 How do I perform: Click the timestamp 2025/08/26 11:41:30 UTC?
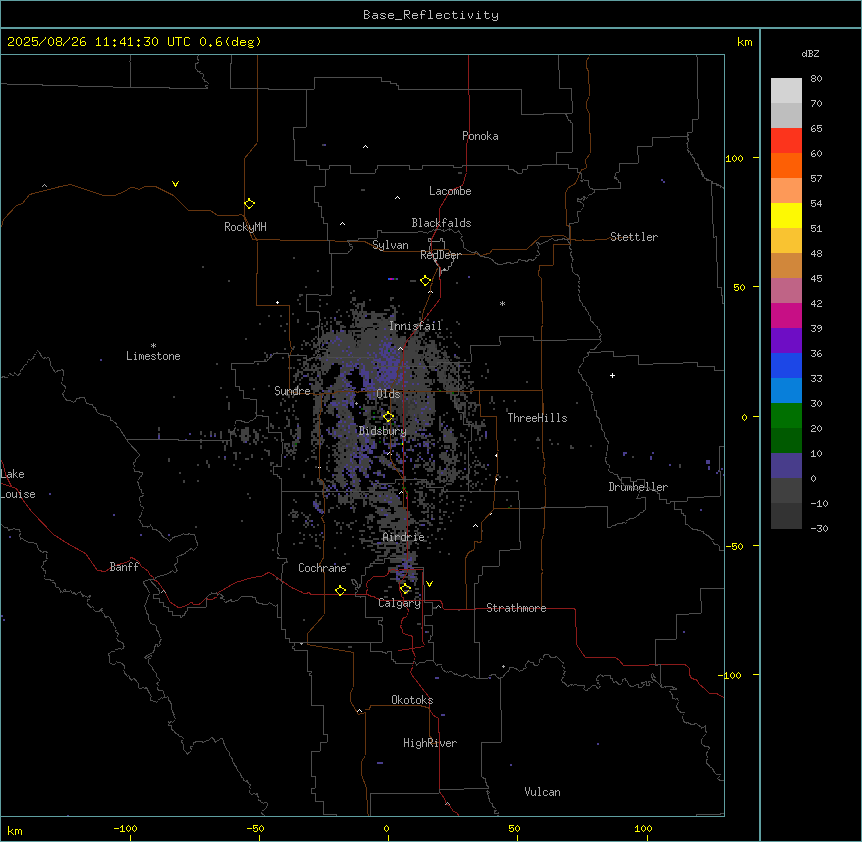(x=99, y=42)
